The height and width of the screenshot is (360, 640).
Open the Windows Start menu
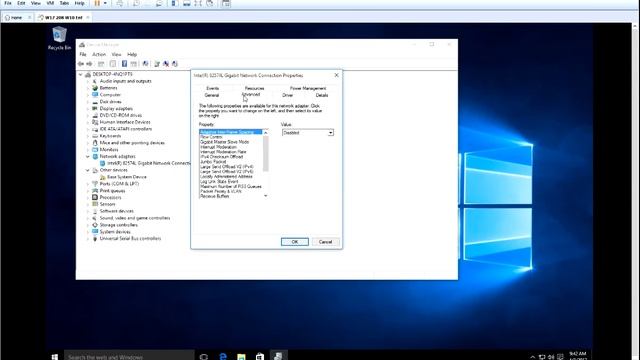pyautogui.click(x=55, y=356)
